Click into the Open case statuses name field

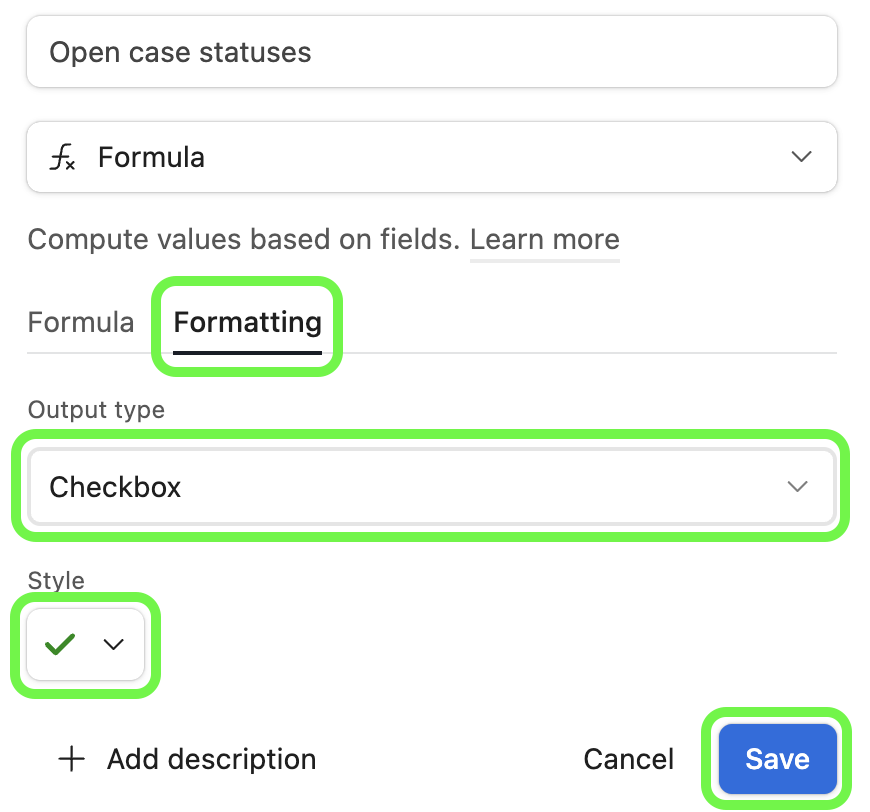click(432, 52)
